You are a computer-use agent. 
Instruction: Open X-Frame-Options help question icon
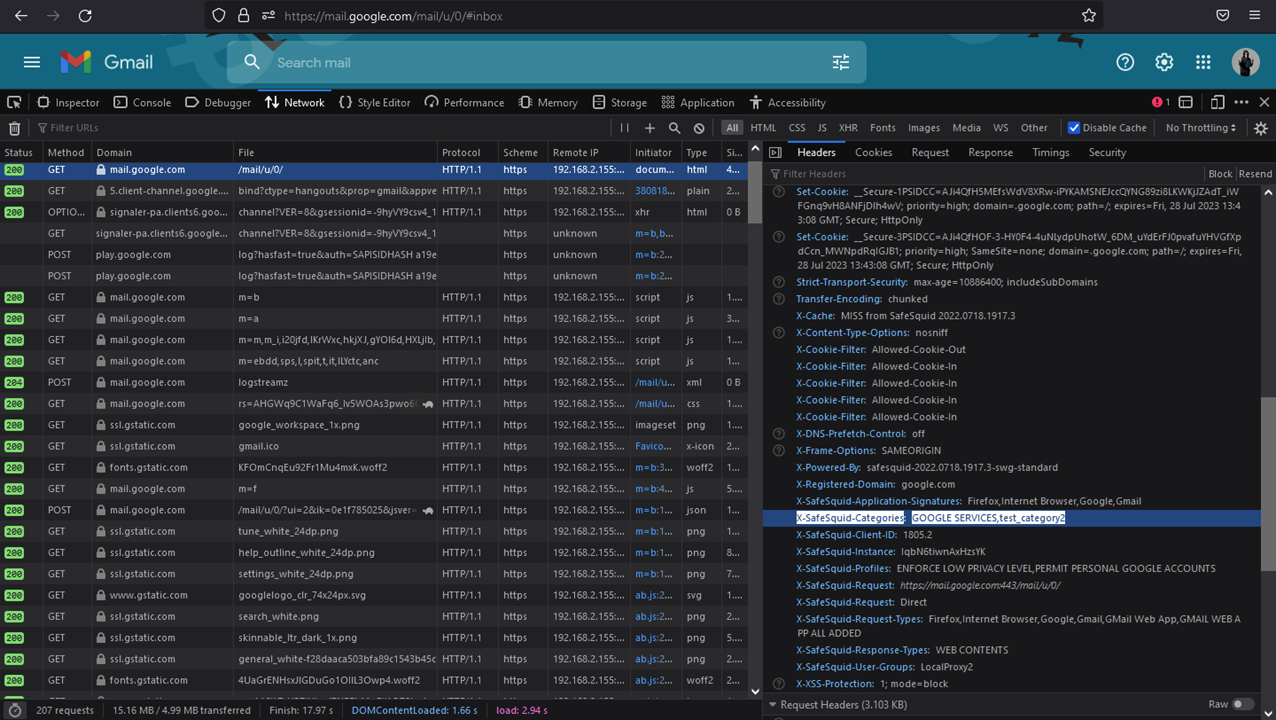coord(779,451)
